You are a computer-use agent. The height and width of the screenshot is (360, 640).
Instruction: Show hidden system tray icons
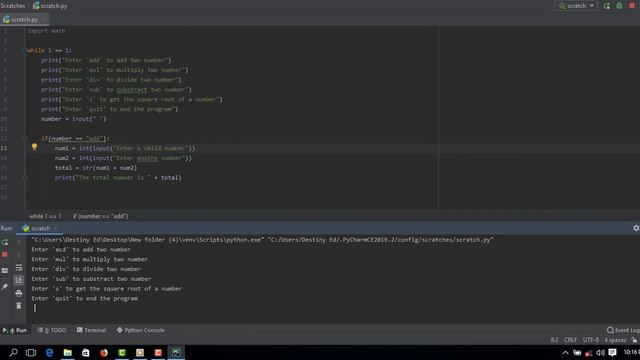pyautogui.click(x=565, y=353)
